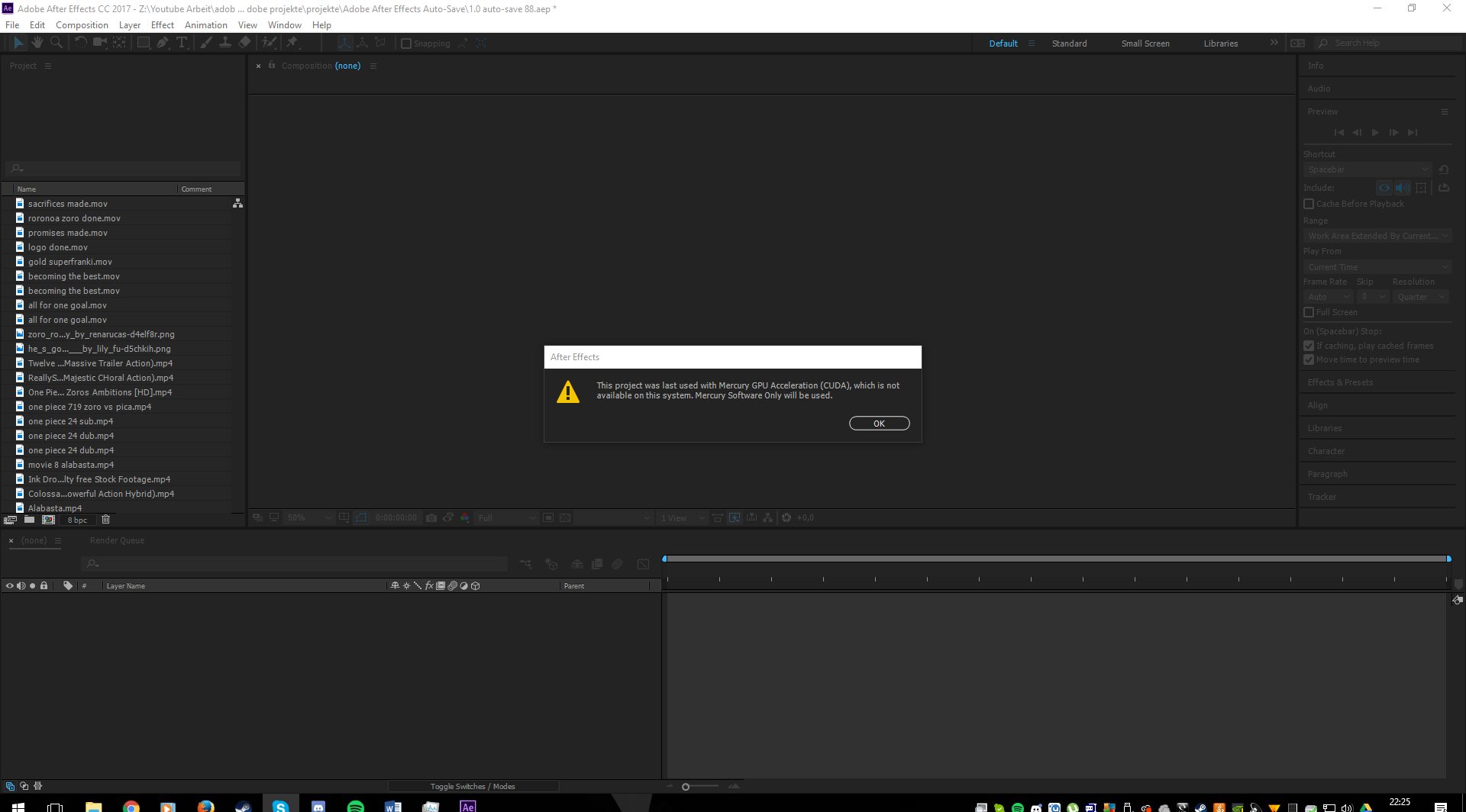Create a new composition icon

pos(48,520)
